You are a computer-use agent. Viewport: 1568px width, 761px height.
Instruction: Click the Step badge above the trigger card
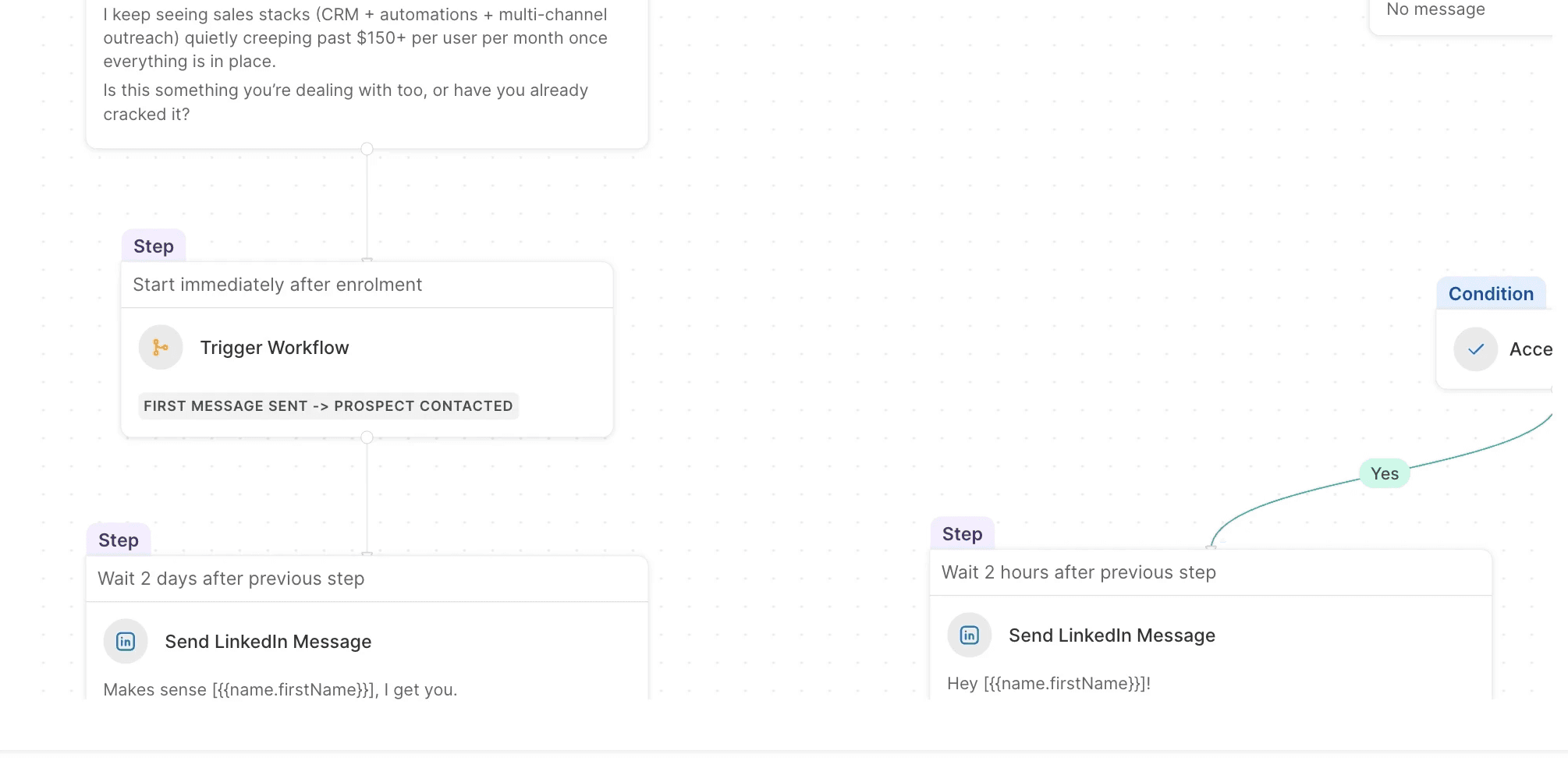pyautogui.click(x=153, y=246)
